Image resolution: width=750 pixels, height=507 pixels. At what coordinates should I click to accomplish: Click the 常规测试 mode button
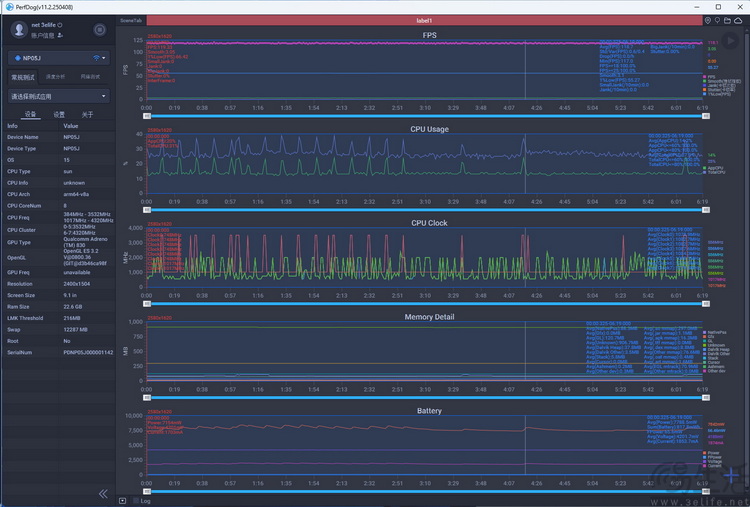(22, 77)
